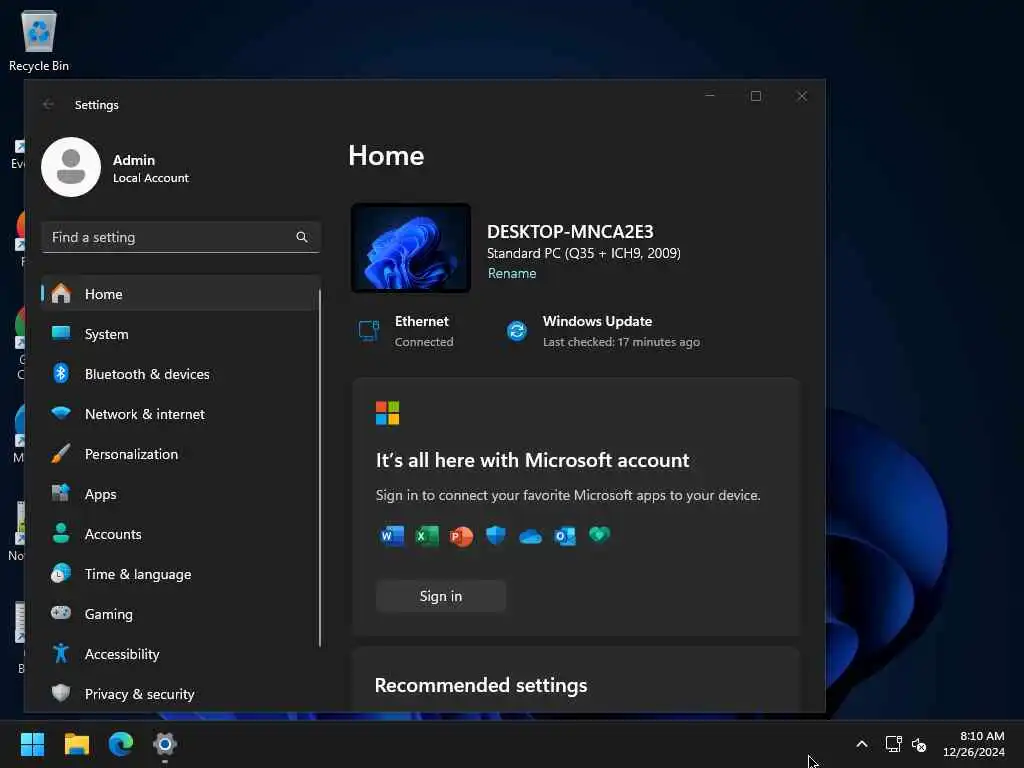Click the Outlook app icon
Screen dimensions: 1024x768
coord(565,536)
